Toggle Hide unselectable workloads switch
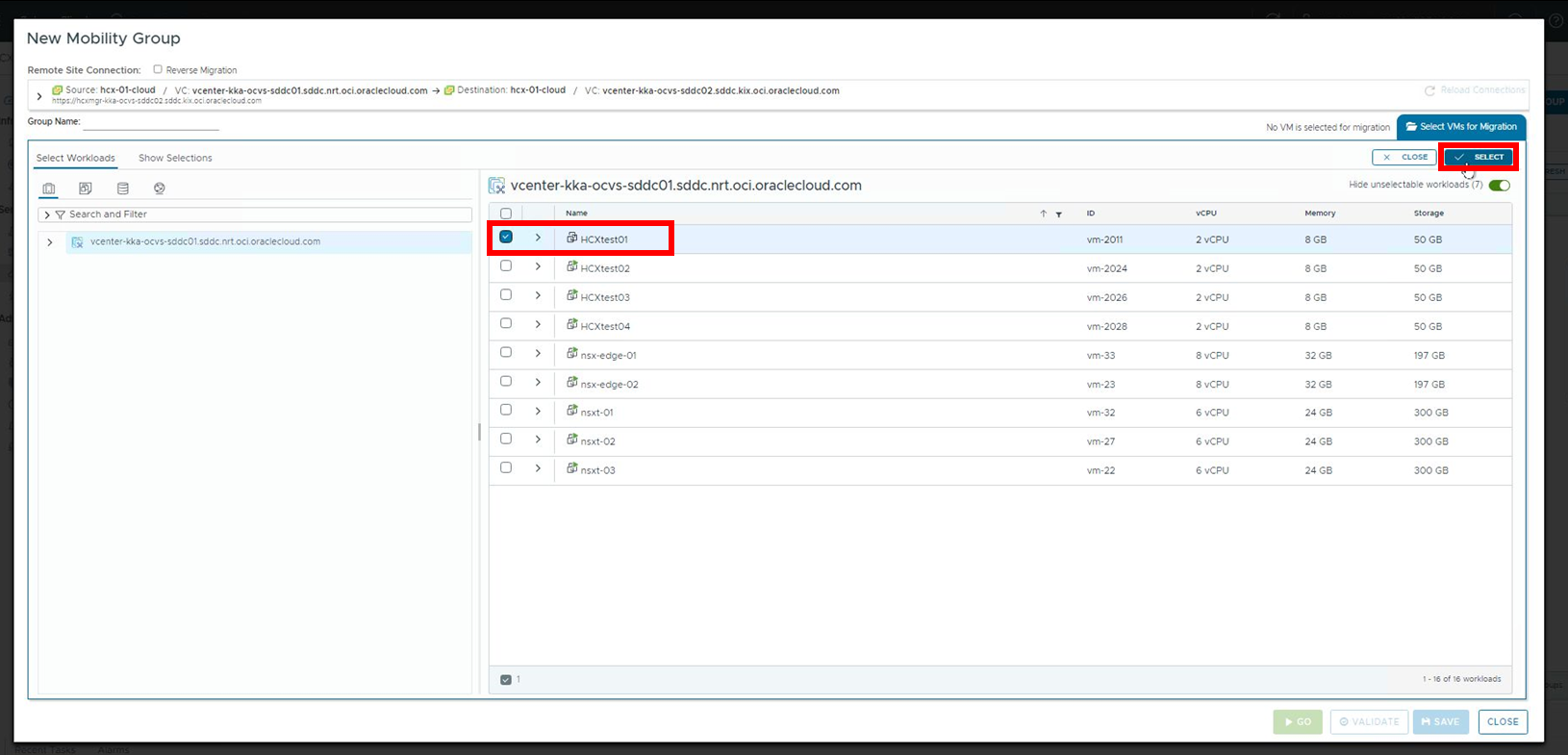 point(1499,186)
